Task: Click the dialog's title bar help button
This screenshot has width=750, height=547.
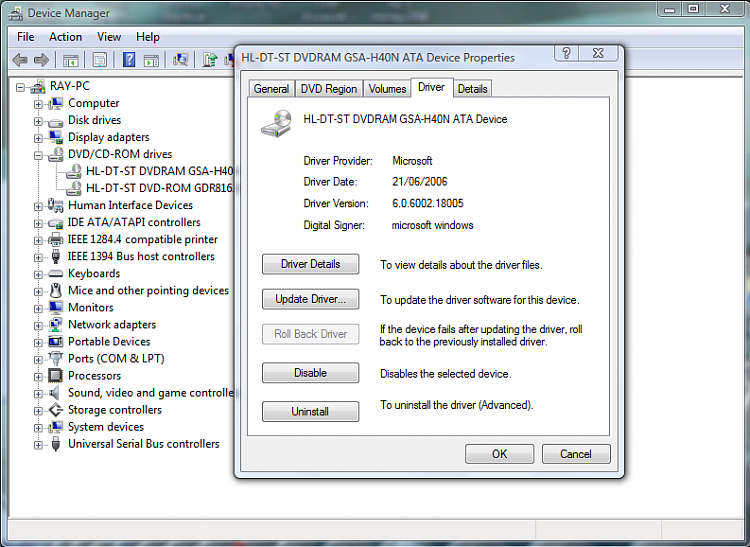Action: click(x=566, y=53)
